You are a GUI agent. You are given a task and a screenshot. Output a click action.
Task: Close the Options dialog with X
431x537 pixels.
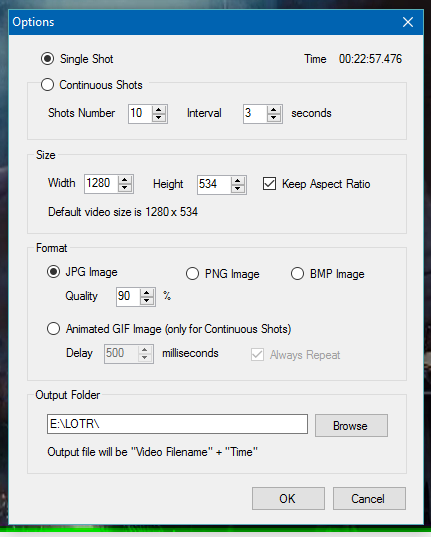tap(408, 22)
